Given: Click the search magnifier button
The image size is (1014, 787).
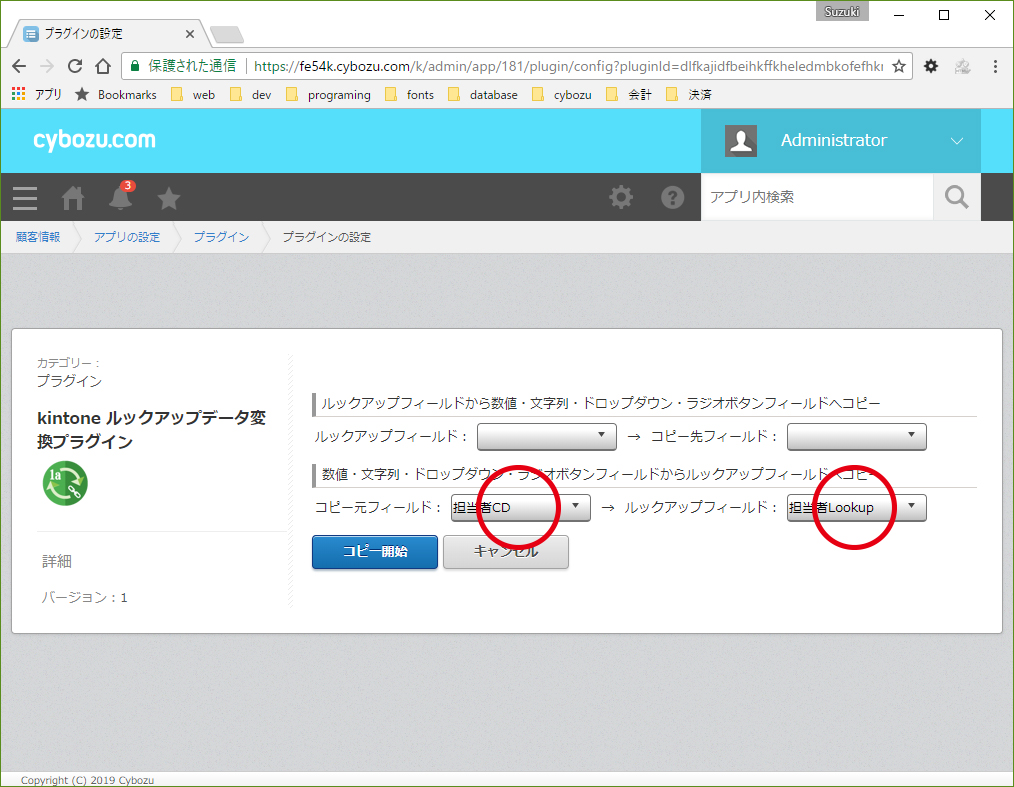Looking at the screenshot, I should coord(957,197).
